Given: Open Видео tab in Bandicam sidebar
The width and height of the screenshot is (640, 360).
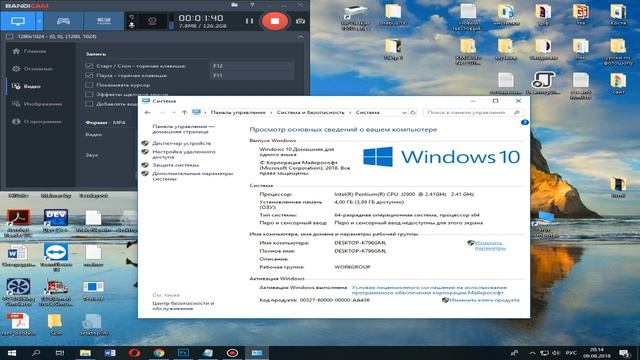Looking at the screenshot, I should (27, 87).
